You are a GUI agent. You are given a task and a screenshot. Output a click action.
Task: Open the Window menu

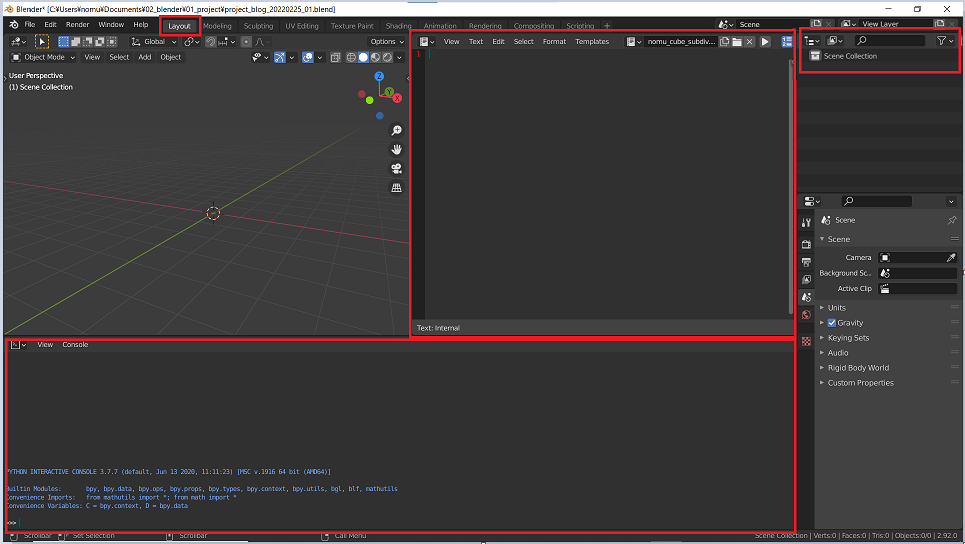111,25
